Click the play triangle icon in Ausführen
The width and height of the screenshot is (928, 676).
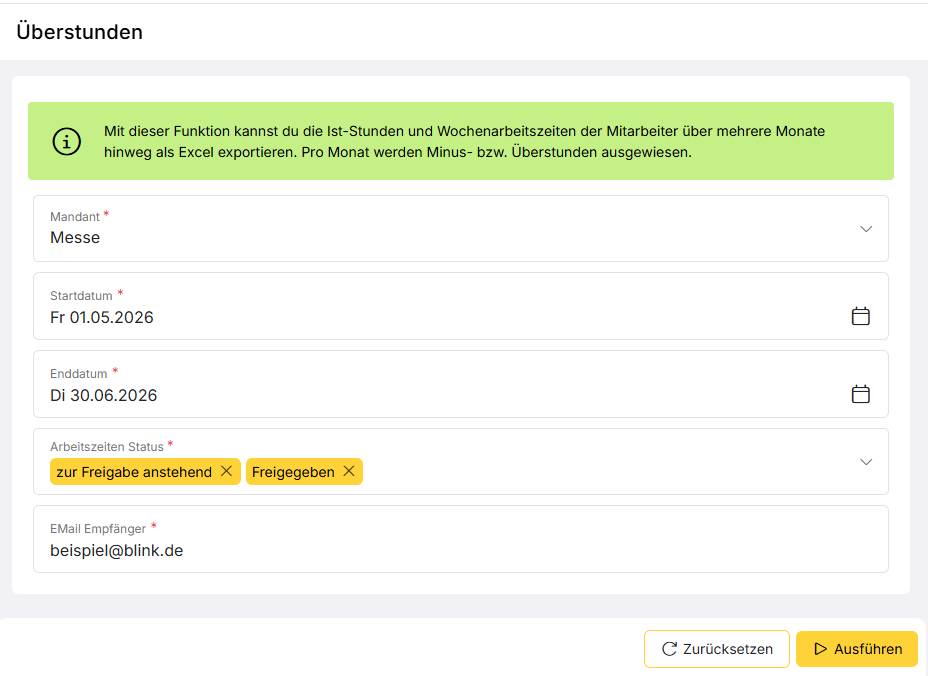click(820, 649)
